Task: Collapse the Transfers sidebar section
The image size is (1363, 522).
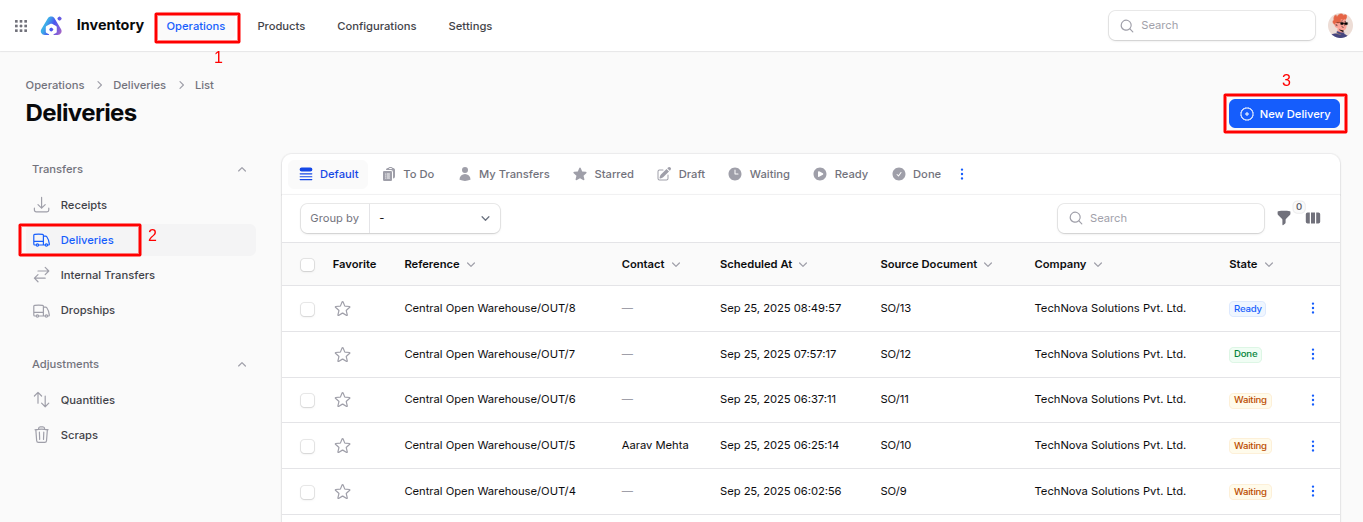Action: coord(242,170)
